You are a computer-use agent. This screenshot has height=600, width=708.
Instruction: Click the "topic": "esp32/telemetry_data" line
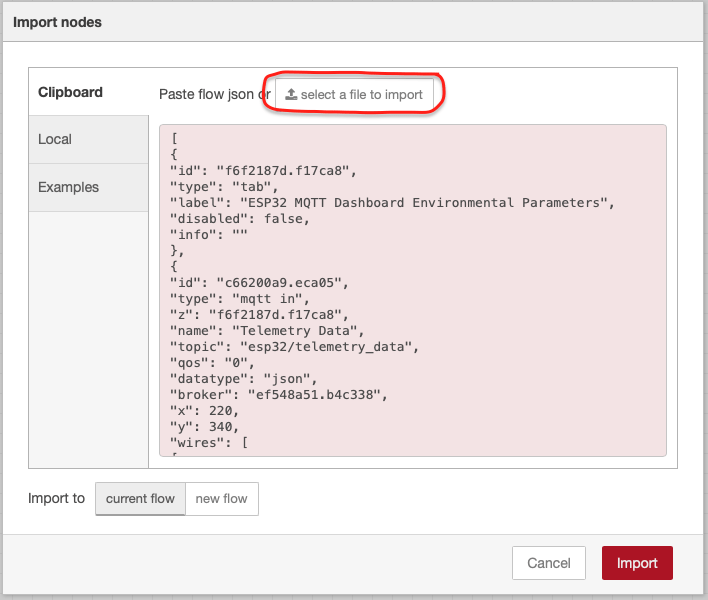[294, 347]
